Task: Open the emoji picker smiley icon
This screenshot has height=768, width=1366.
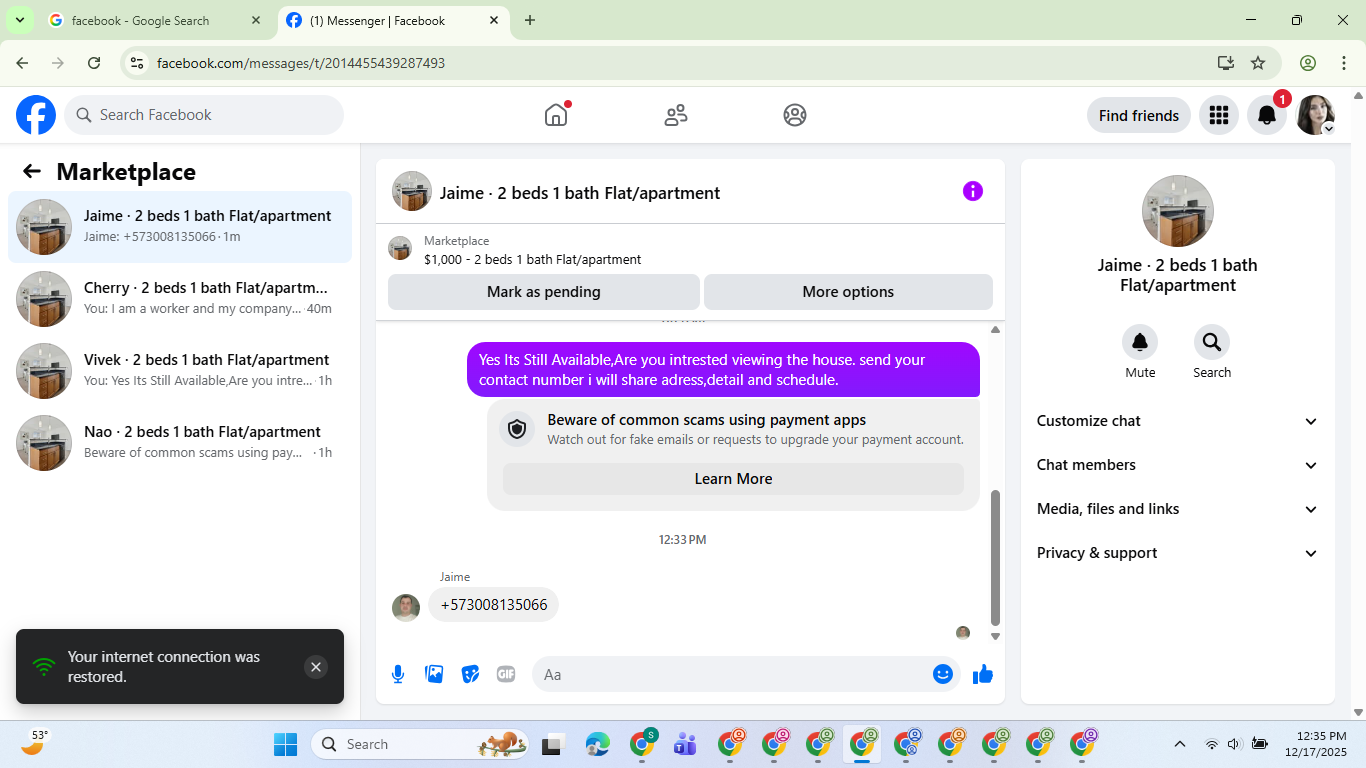Action: click(942, 674)
